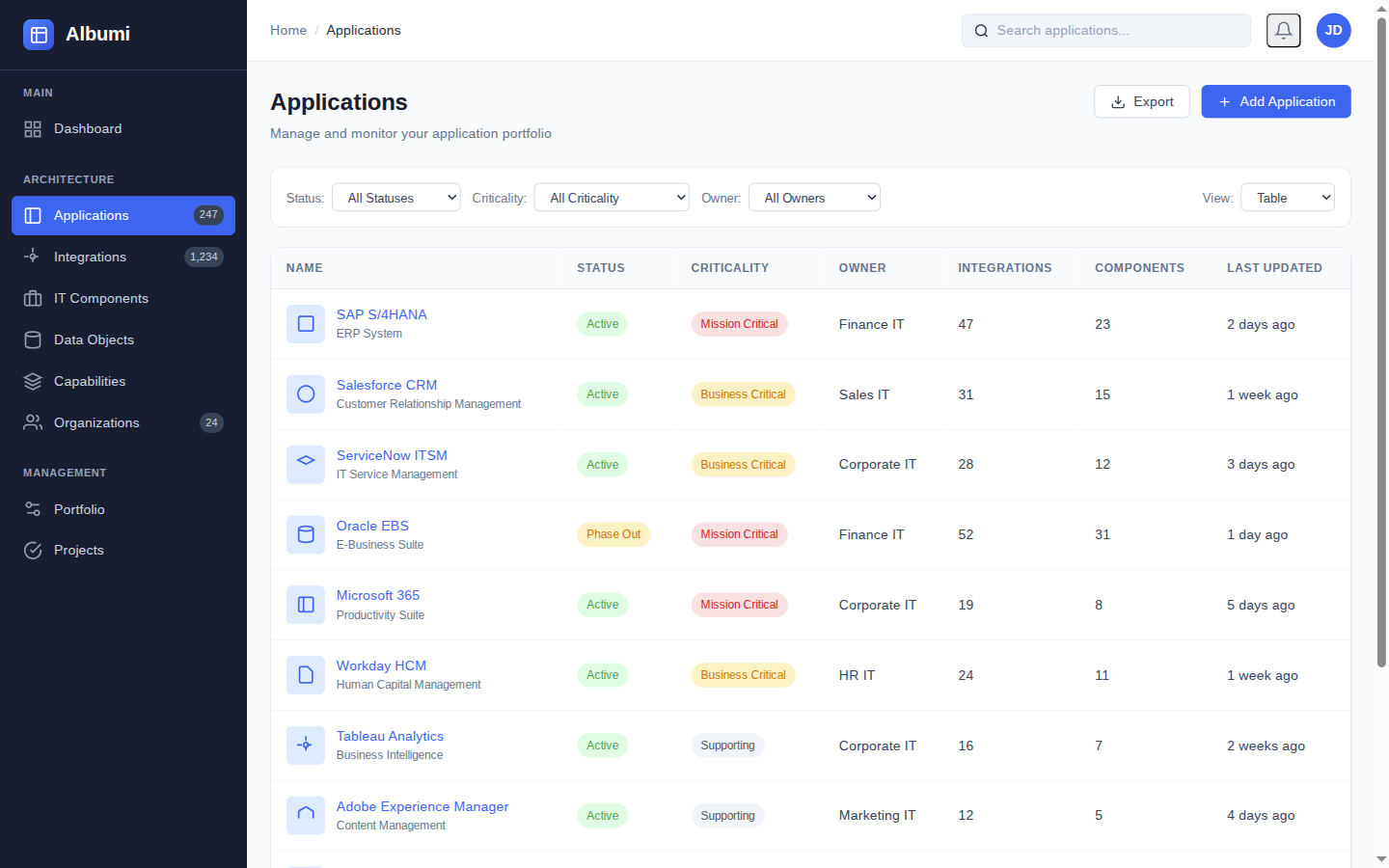Navigate to the Dashboard menu item
This screenshot has height=868, width=1389.
point(87,128)
